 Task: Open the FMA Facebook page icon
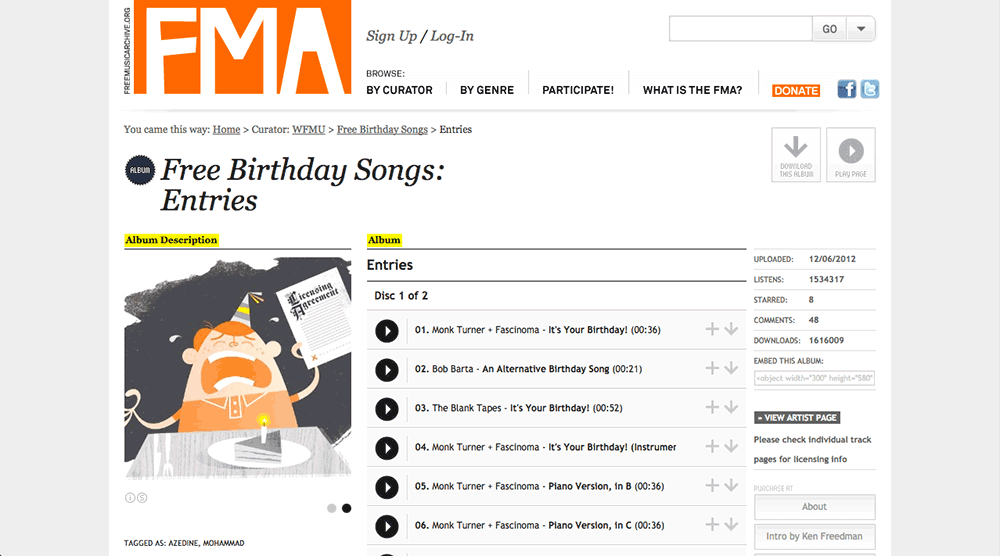[846, 89]
